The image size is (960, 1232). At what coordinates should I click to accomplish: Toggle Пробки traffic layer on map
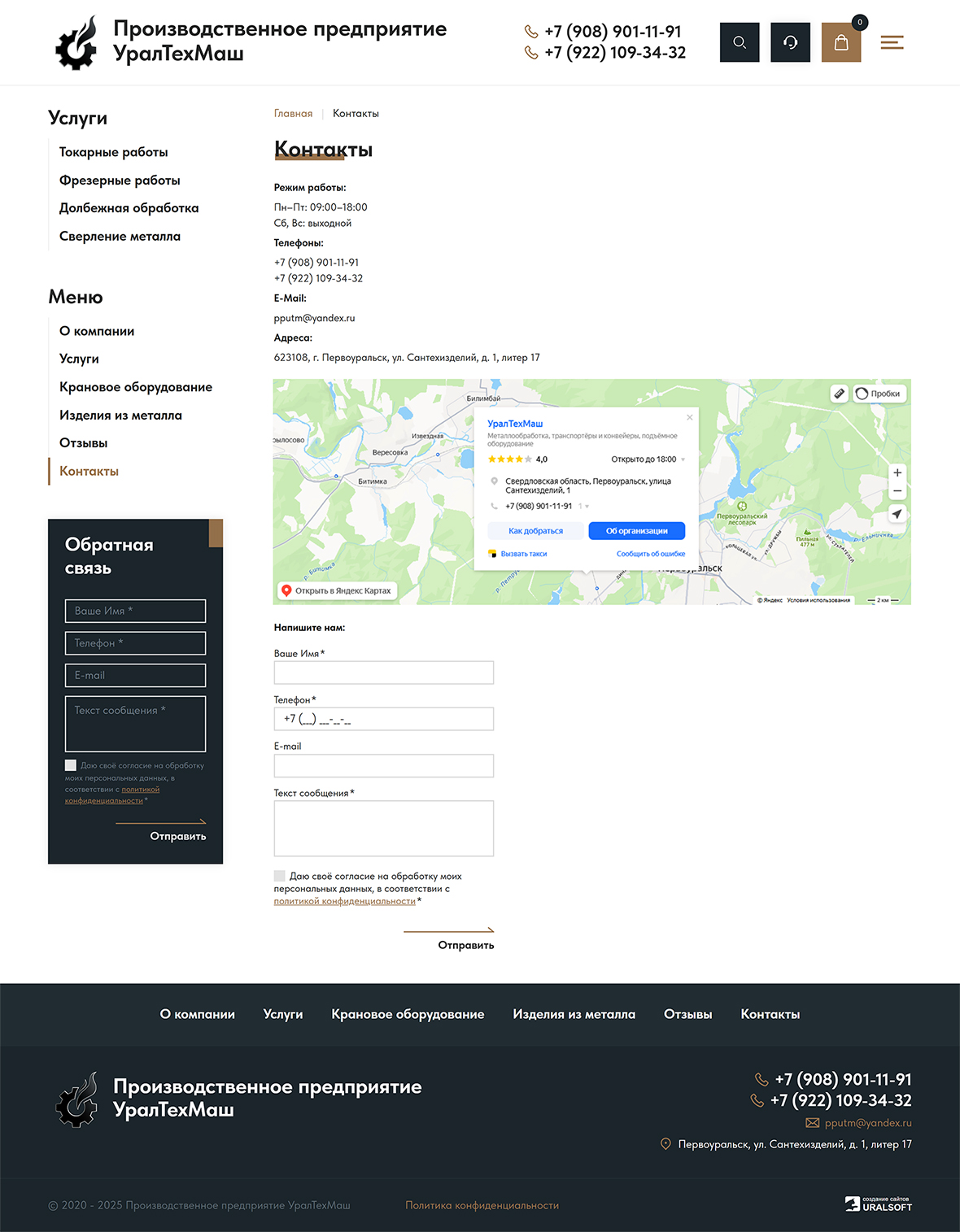pos(879,394)
